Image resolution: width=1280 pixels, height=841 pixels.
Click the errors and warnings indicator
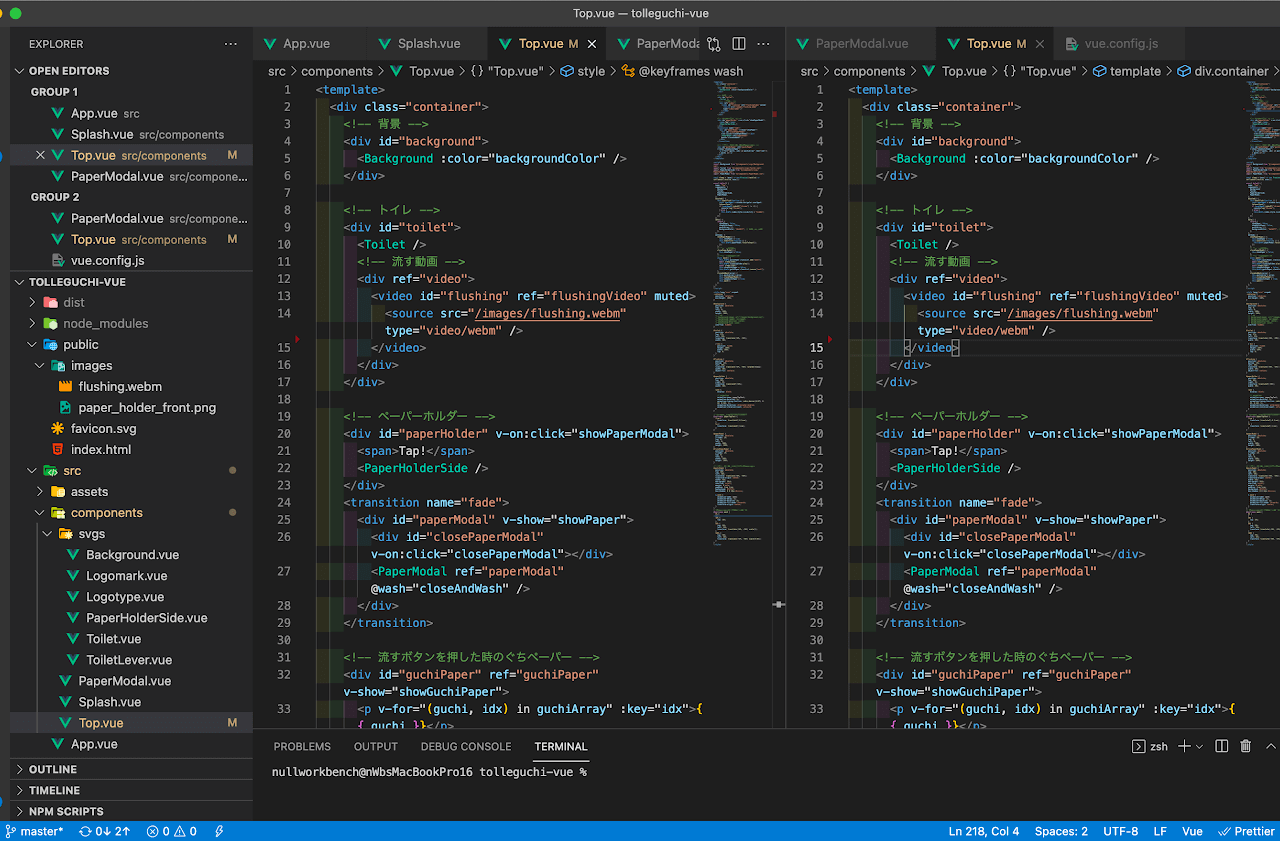coord(172,831)
